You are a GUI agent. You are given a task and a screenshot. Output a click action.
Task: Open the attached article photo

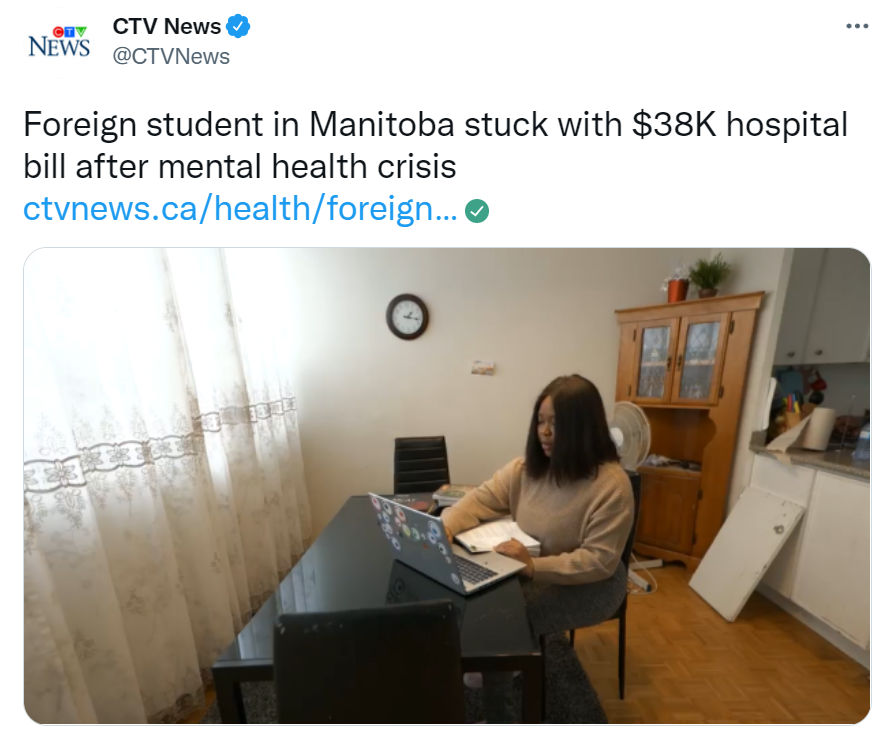click(447, 486)
